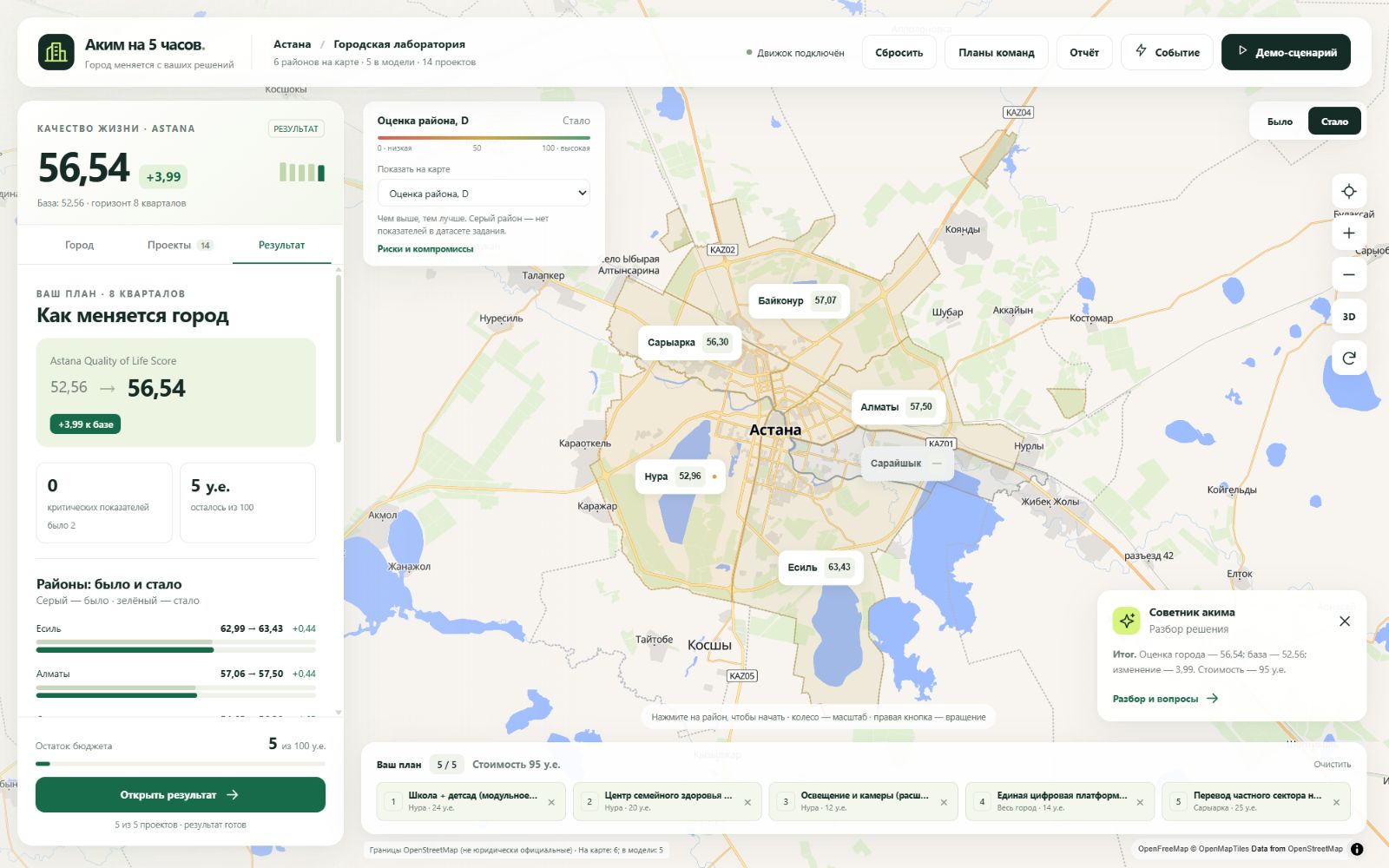Remove Центр семейного здоровья from plan

pos(747,802)
